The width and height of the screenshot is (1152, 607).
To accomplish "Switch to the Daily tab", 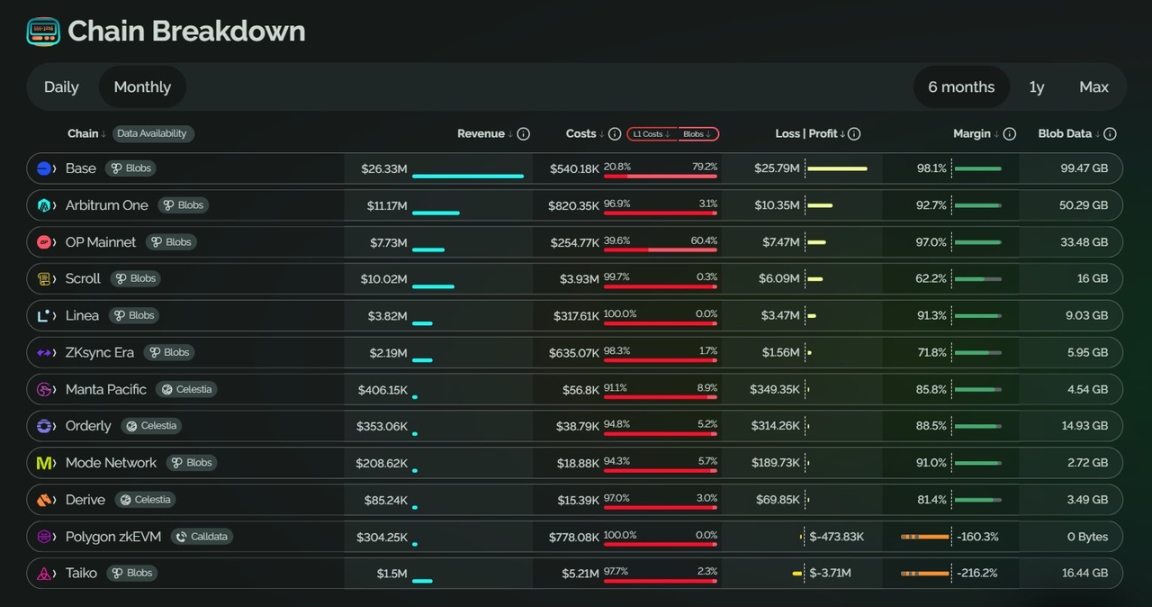I will coord(61,87).
